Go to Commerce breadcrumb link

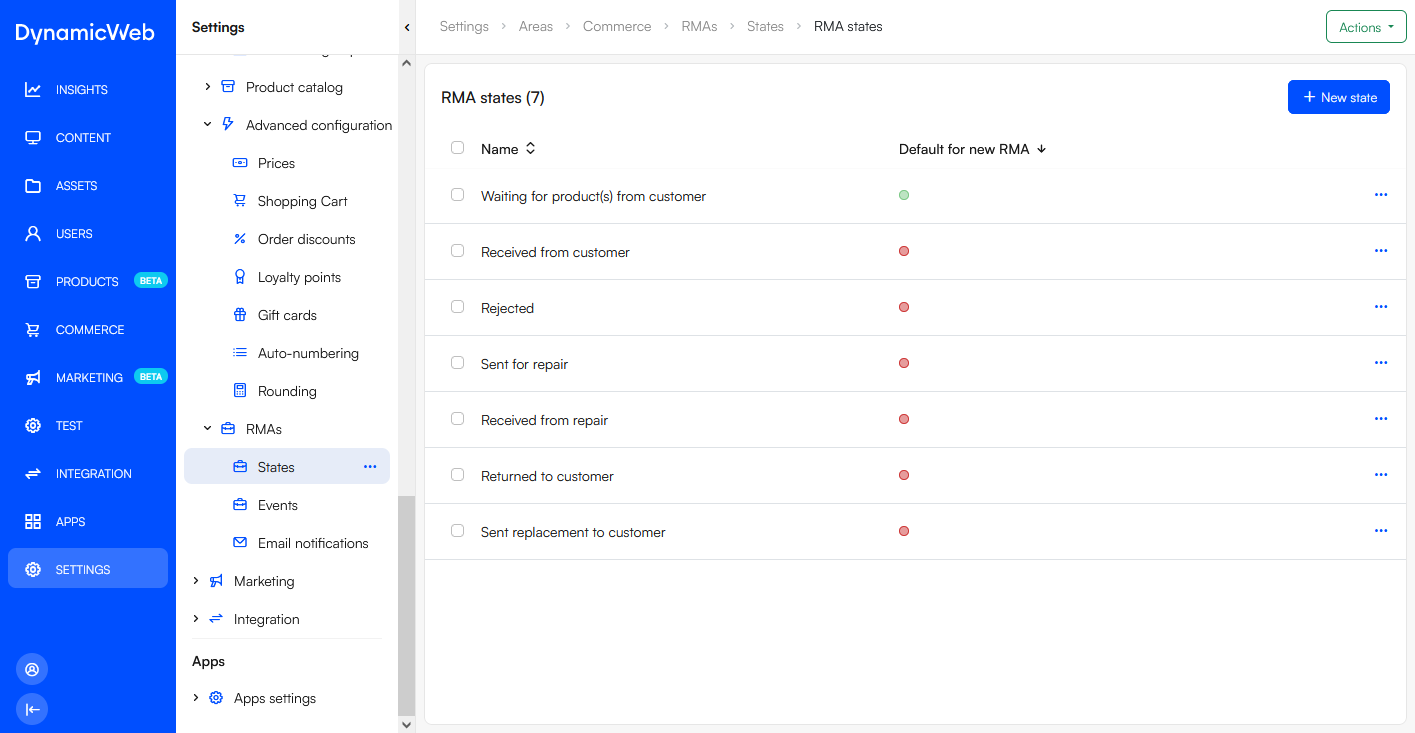pyautogui.click(x=617, y=27)
